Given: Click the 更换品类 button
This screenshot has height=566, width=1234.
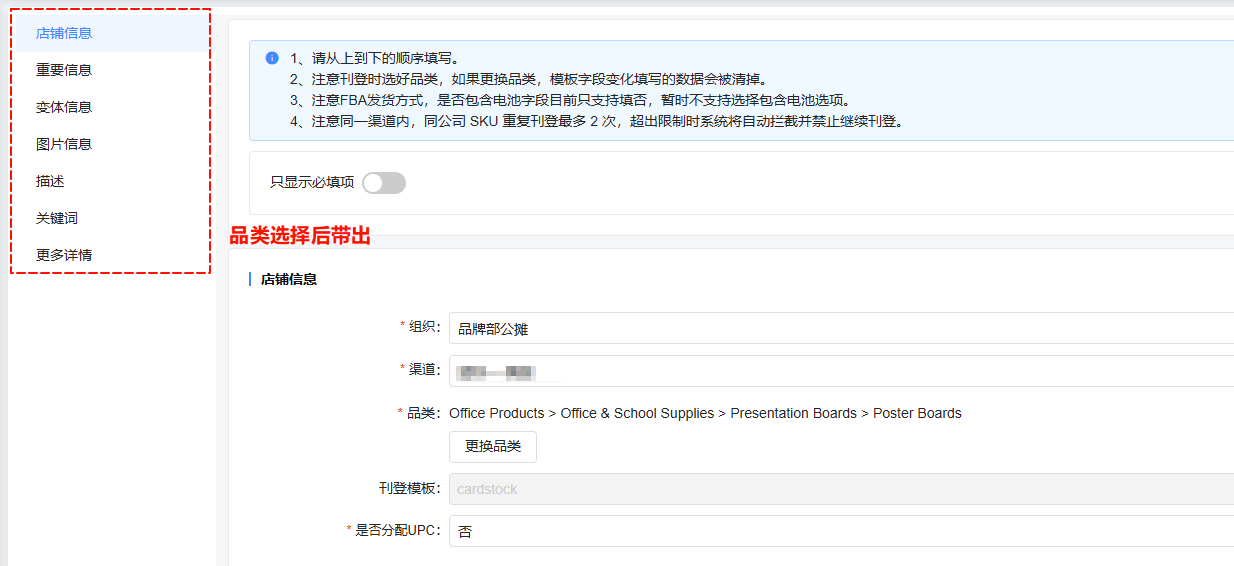Looking at the screenshot, I should 493,447.
